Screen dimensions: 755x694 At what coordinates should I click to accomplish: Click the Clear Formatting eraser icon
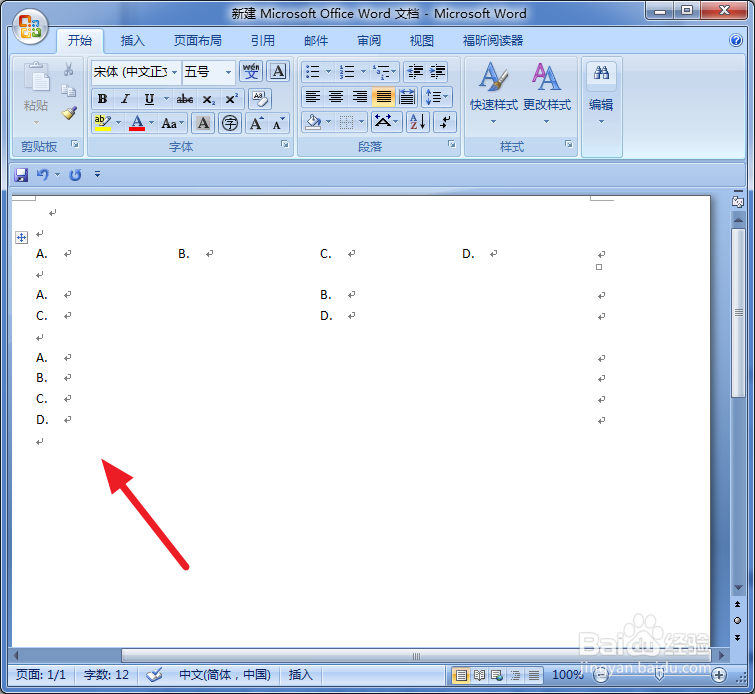pos(260,99)
